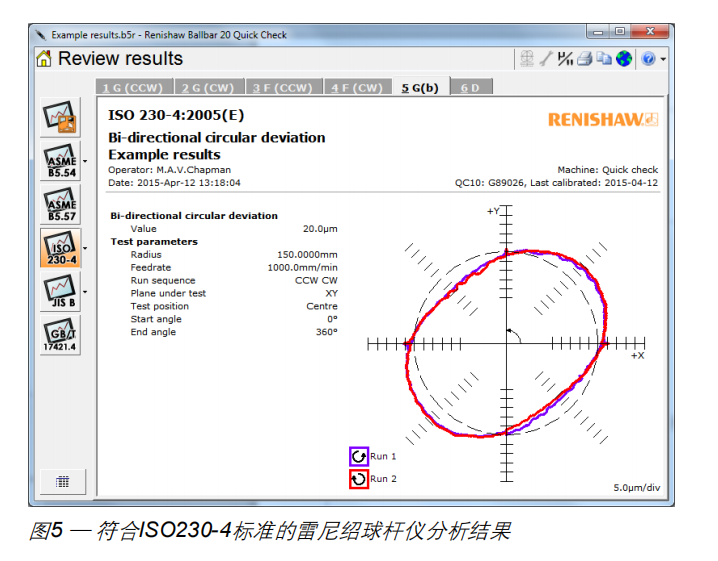Click the Date 2015-Apr-12 line
The height and width of the screenshot is (561, 718).
coord(174,183)
